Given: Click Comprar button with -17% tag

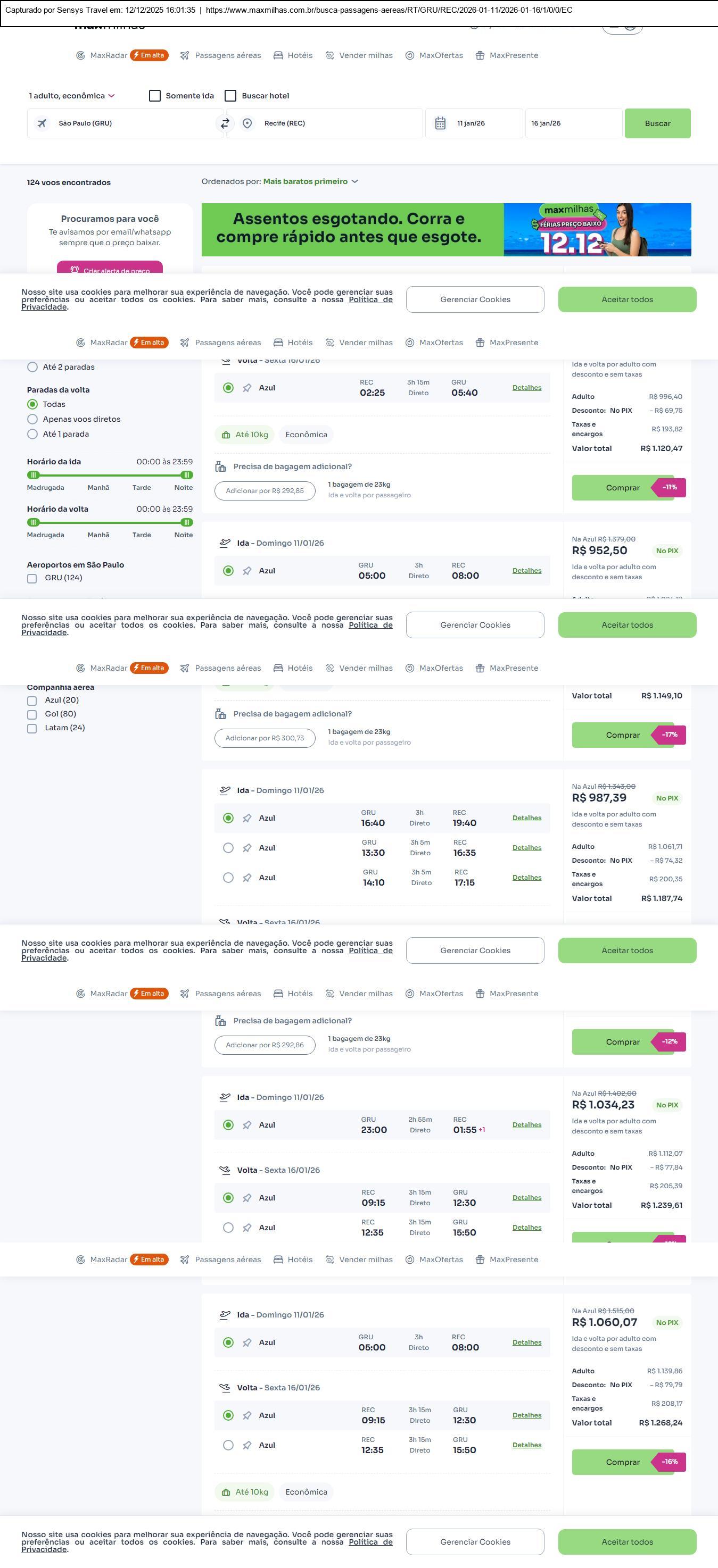Looking at the screenshot, I should click(x=622, y=735).
